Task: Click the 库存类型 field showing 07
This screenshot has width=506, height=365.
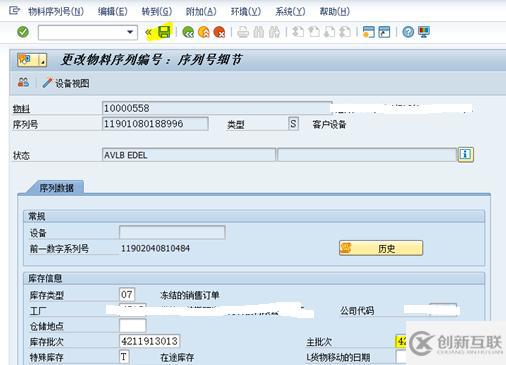Action: pyautogui.click(x=127, y=294)
